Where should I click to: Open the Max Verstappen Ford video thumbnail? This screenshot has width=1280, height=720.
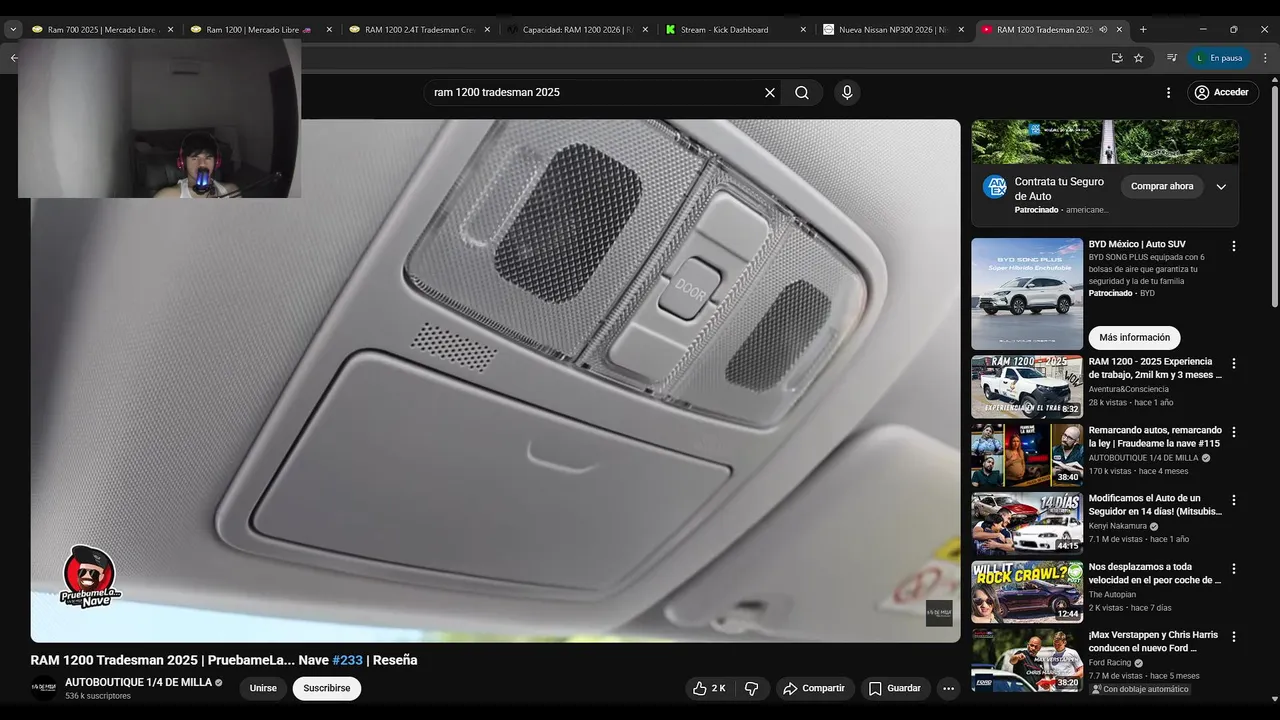click(x=1027, y=660)
